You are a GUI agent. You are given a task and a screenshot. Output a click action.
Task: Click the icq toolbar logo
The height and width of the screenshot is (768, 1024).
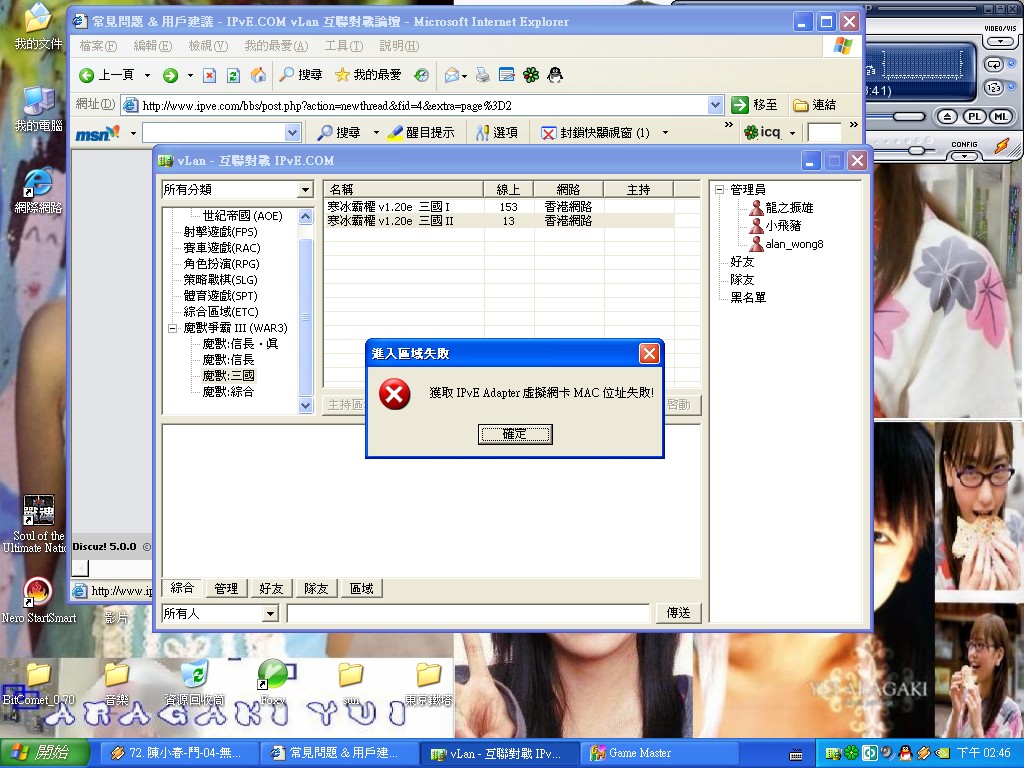point(763,133)
